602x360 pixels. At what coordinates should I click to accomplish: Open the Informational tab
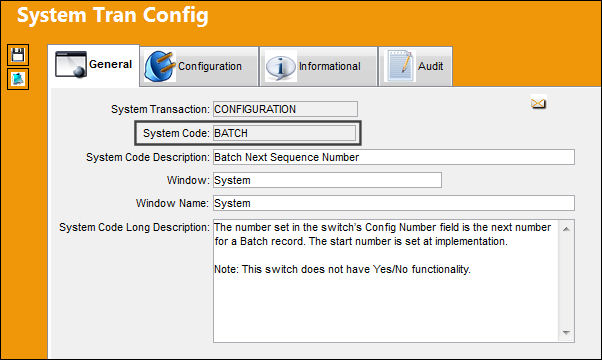click(x=318, y=66)
